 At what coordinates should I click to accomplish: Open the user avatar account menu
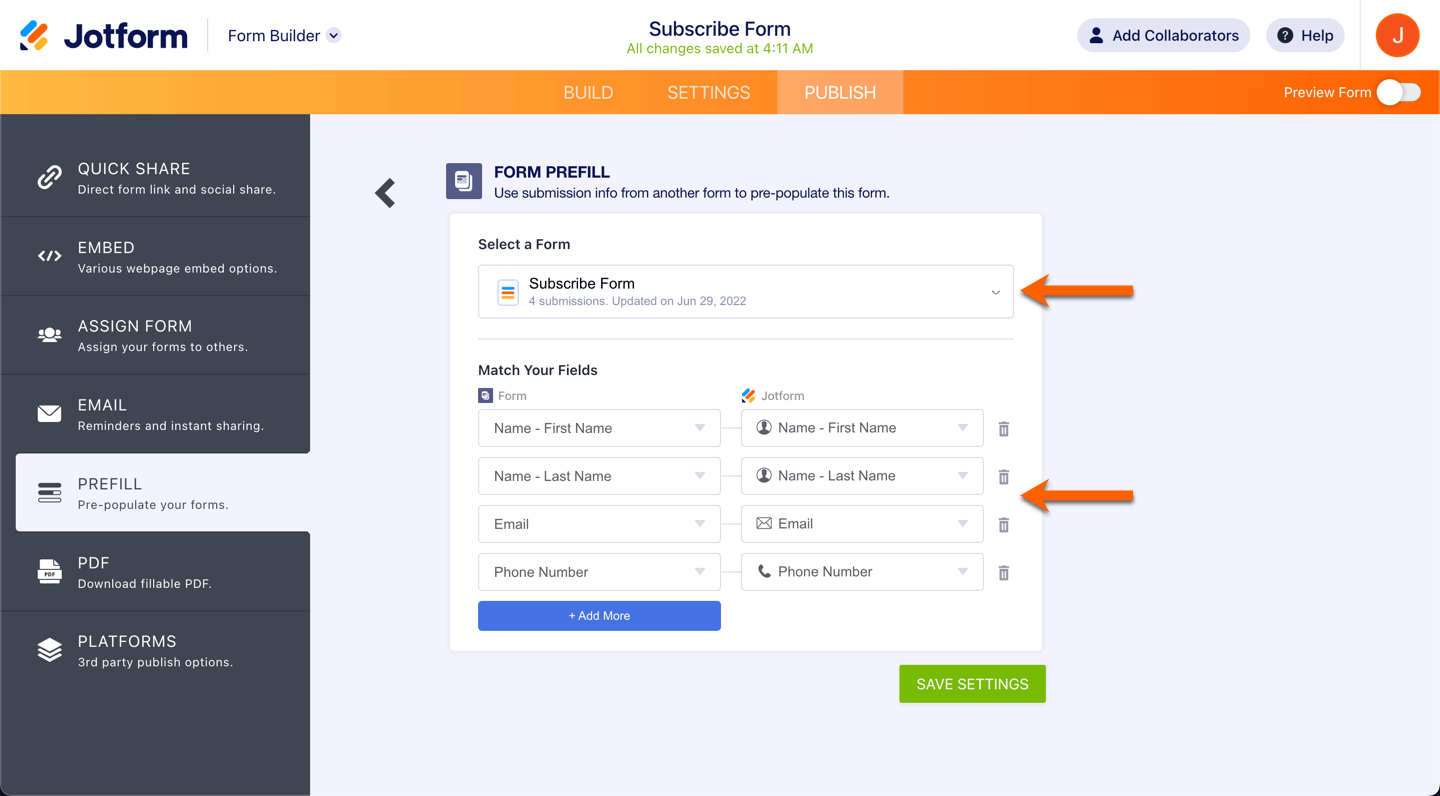(1397, 36)
